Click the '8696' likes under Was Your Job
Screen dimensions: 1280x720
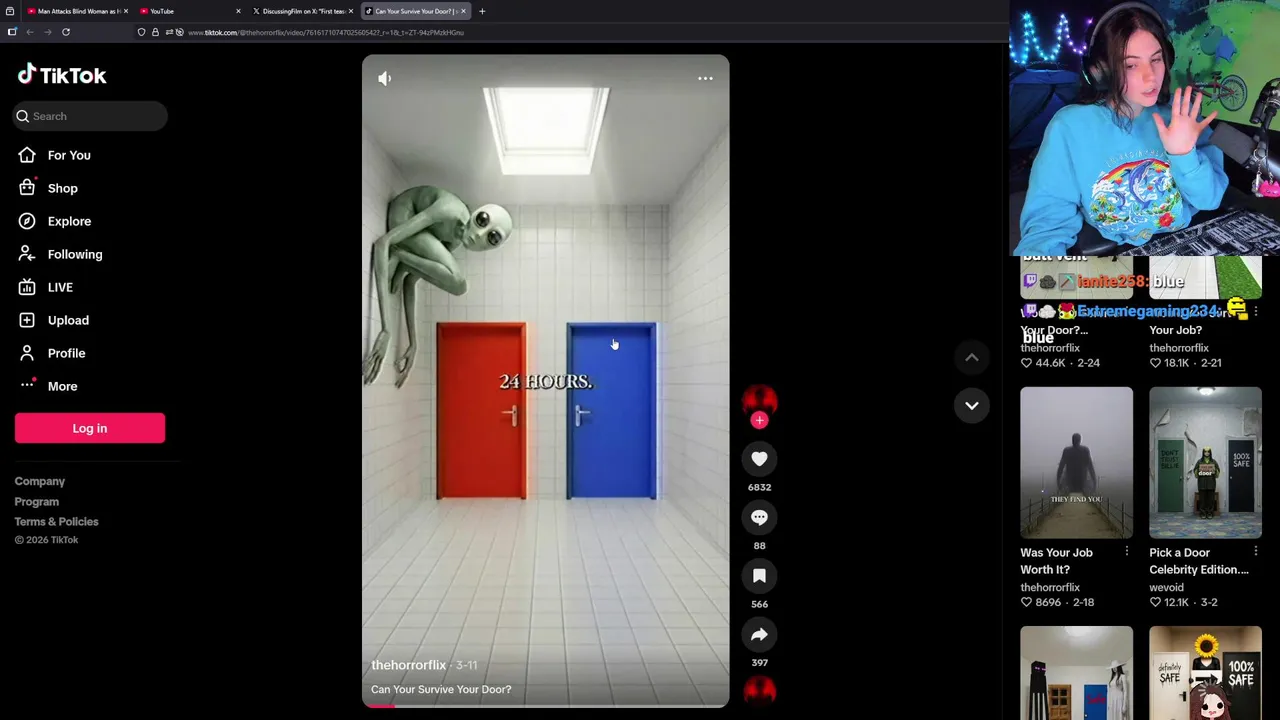(1048, 602)
